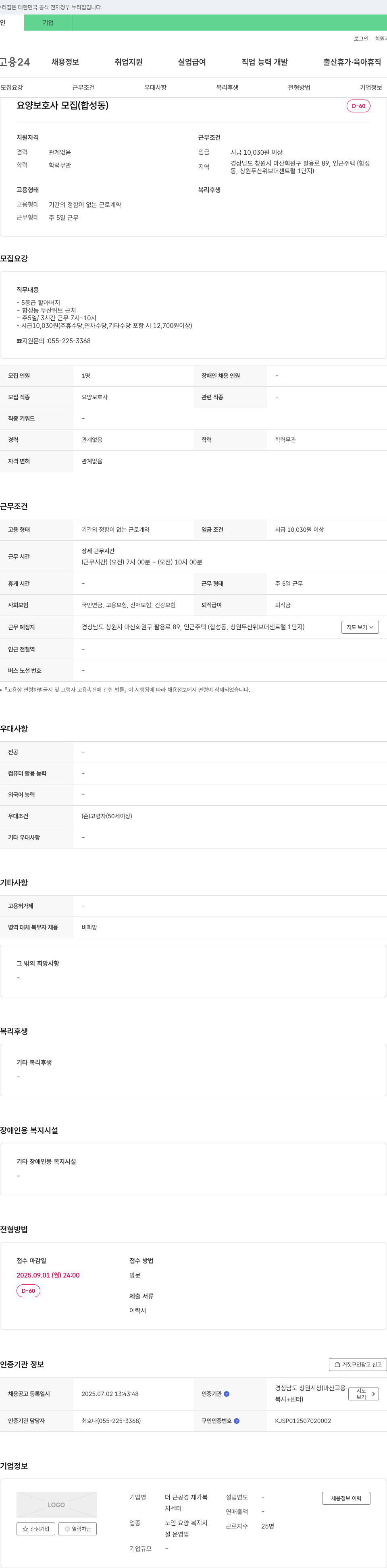Open the 직업 능력 개발 menu
The image size is (387, 1568).
[264, 62]
